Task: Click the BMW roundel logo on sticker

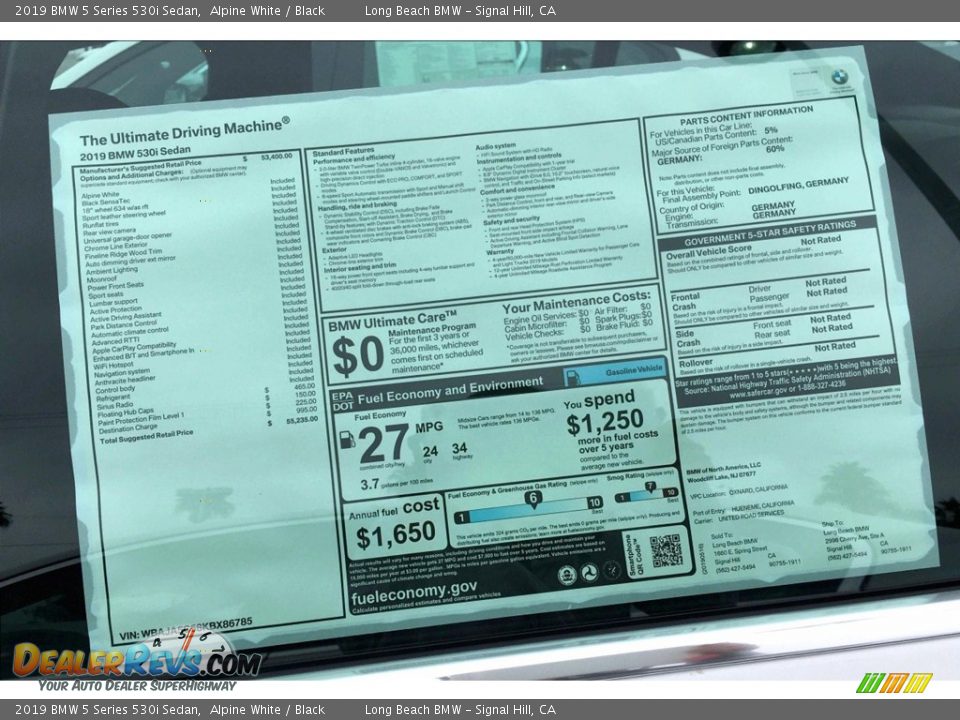Action: pos(839,76)
